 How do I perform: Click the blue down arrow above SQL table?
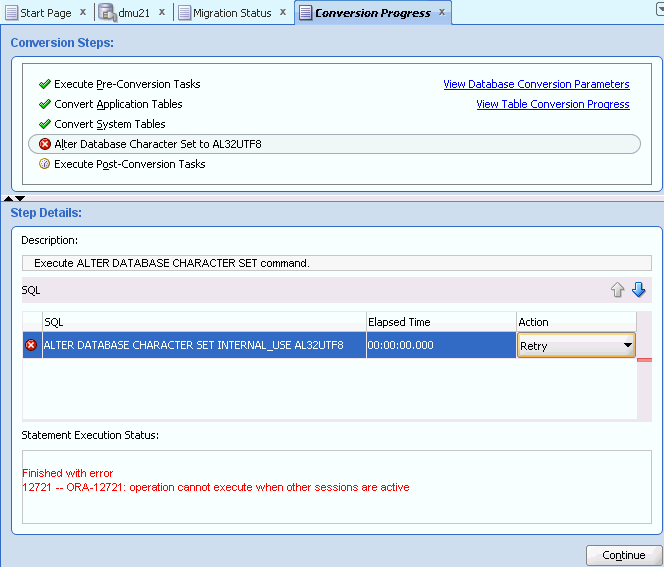pyautogui.click(x=638, y=290)
